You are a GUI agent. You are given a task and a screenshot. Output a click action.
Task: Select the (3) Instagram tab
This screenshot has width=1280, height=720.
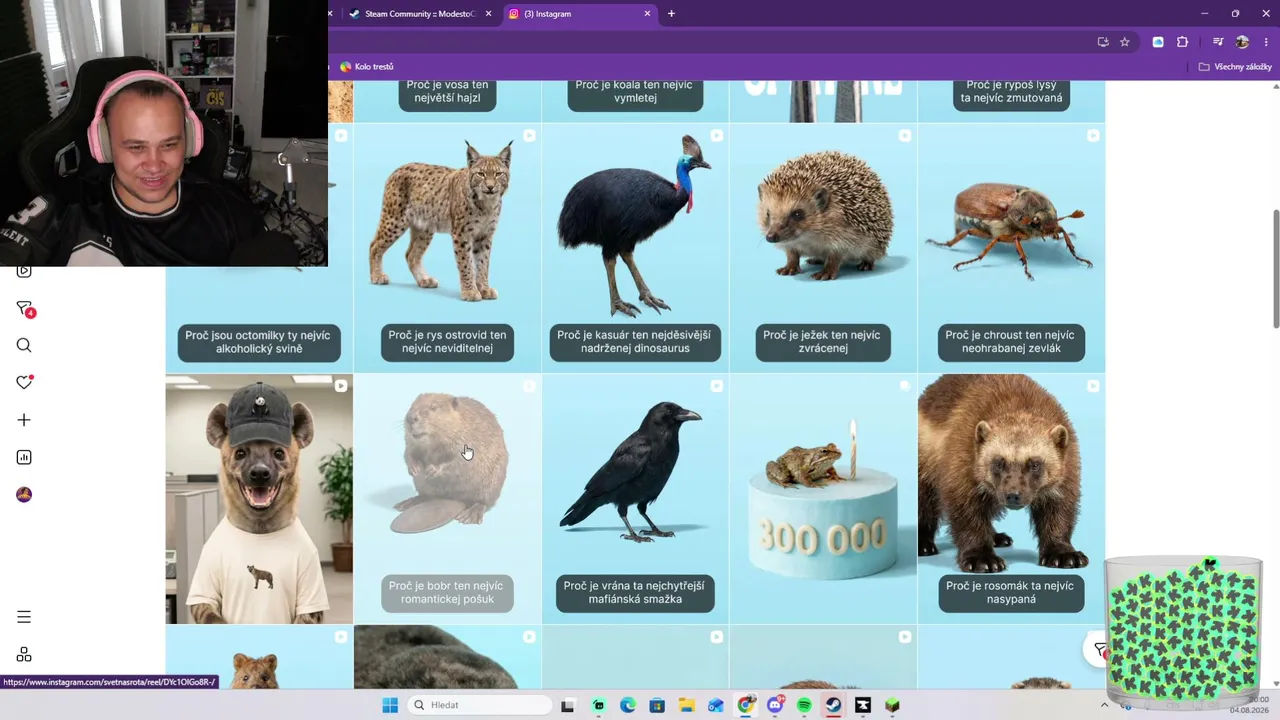[x=579, y=14]
